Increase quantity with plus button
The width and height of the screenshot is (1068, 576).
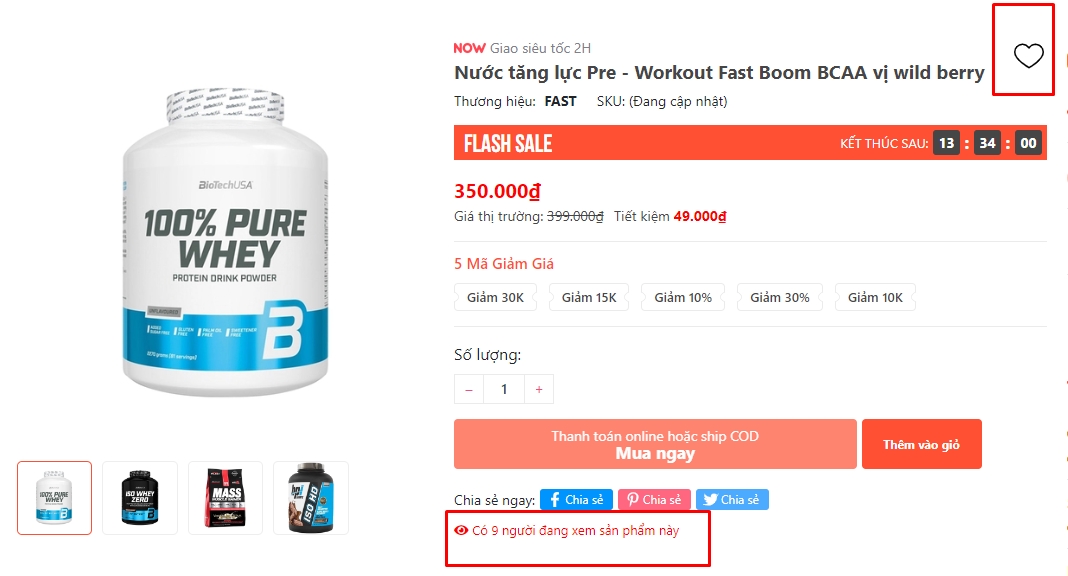[539, 390]
